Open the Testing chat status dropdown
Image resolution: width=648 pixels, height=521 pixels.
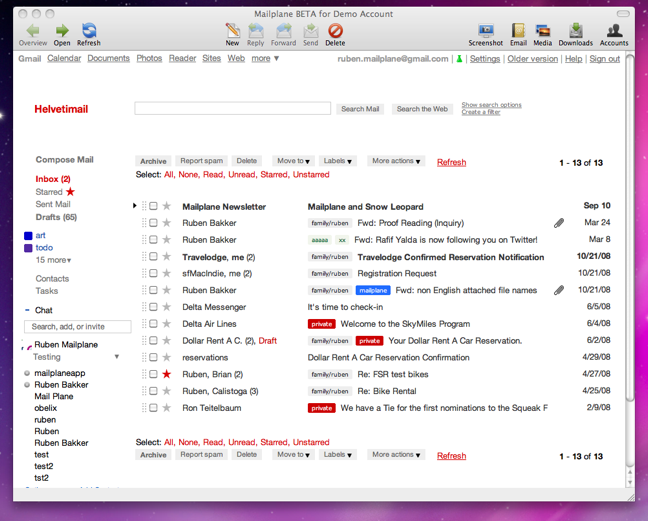pos(117,357)
